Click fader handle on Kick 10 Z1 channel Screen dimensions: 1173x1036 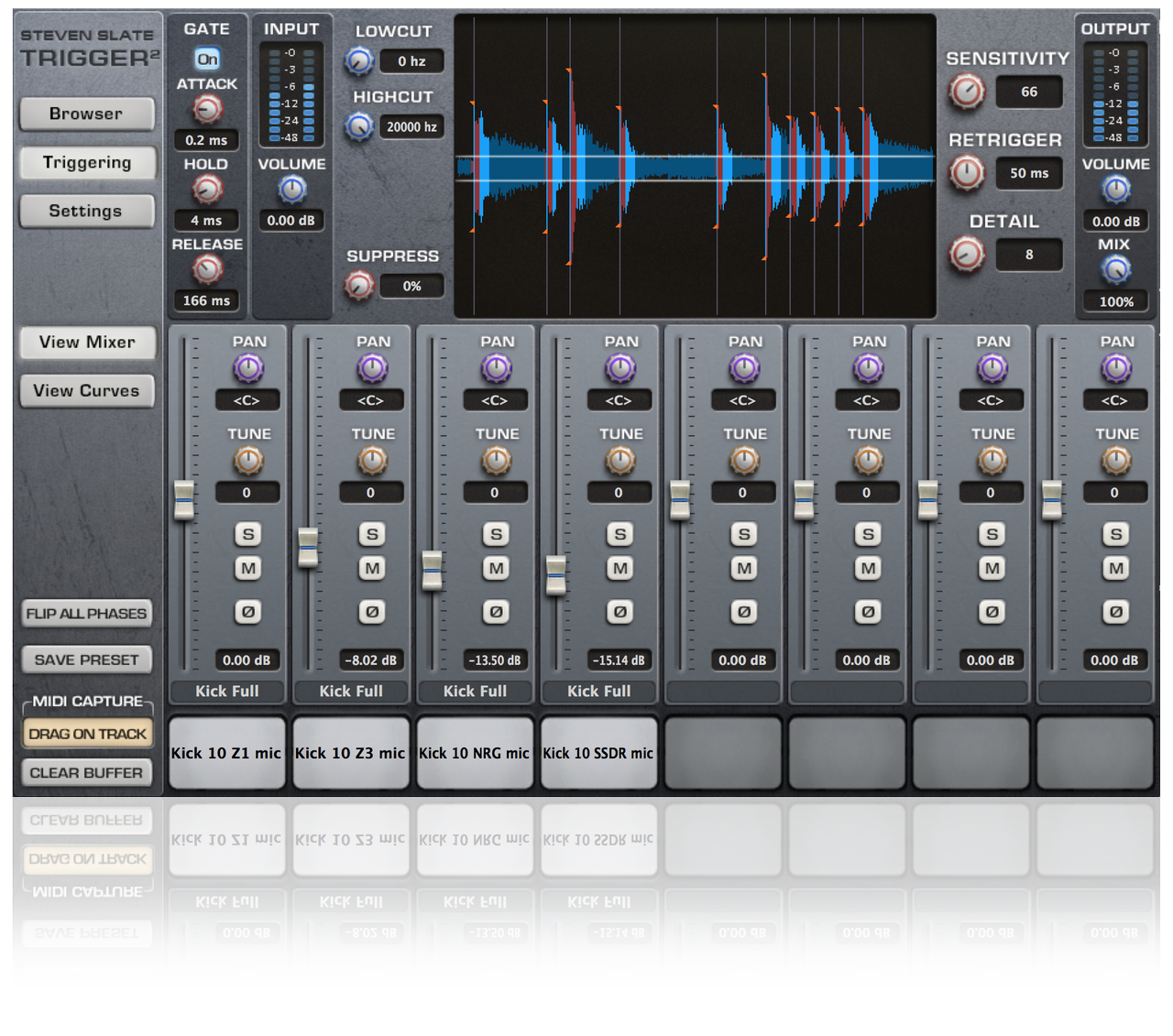coord(184,500)
